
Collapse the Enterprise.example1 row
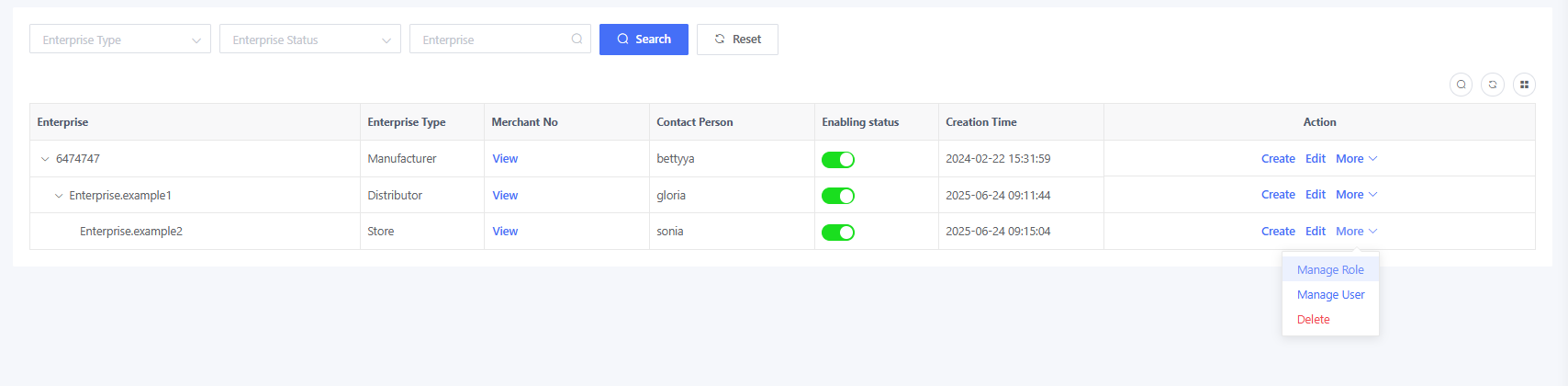(x=59, y=196)
